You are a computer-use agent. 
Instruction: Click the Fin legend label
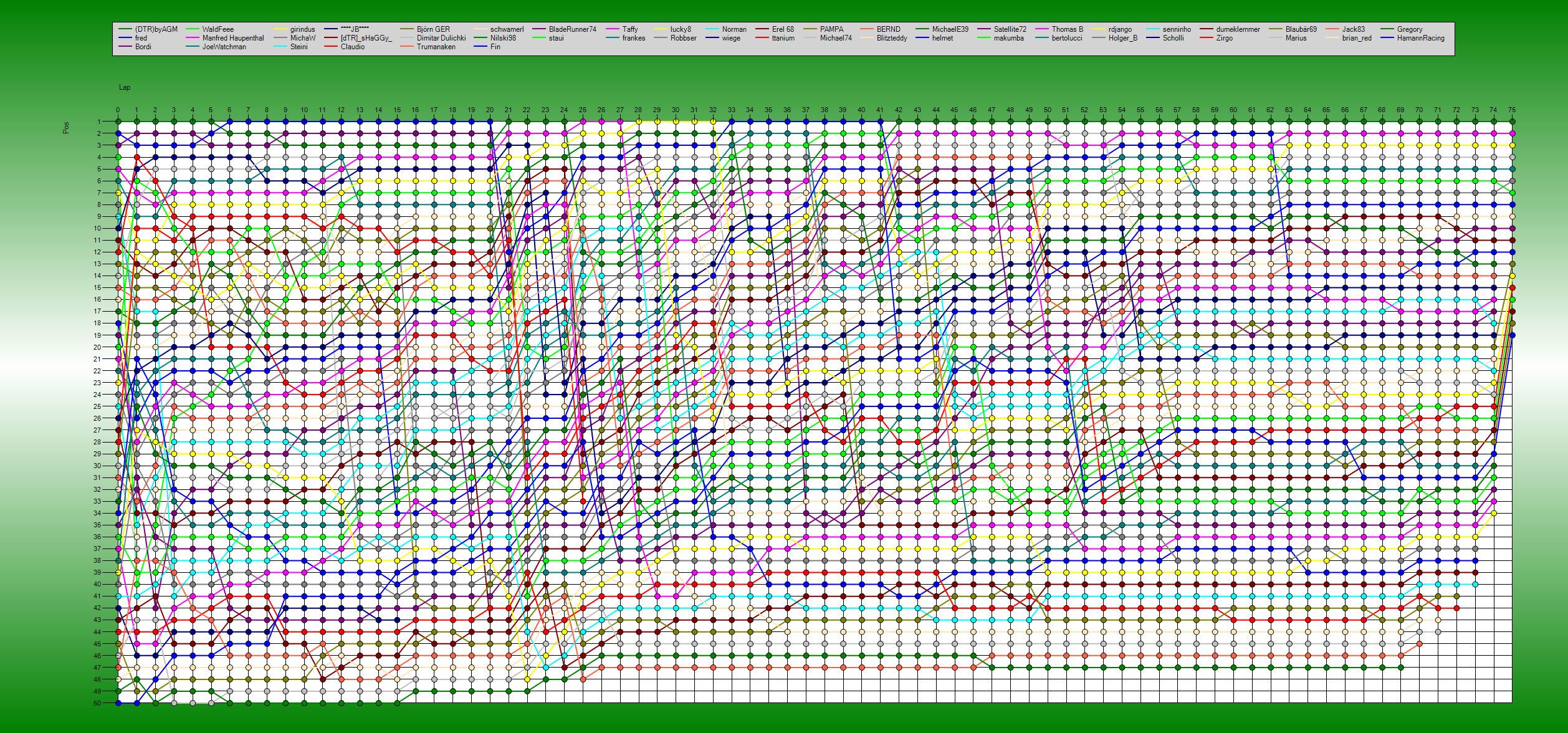(495, 47)
